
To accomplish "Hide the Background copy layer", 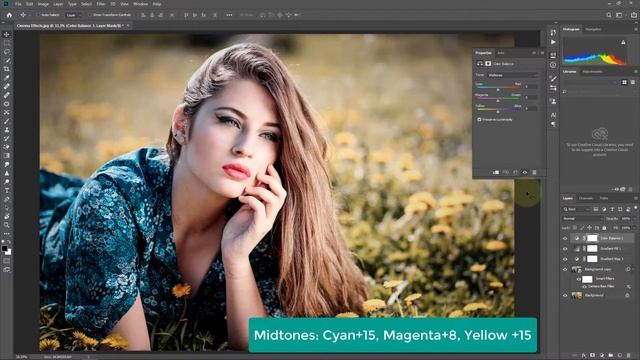I will pyautogui.click(x=565, y=269).
